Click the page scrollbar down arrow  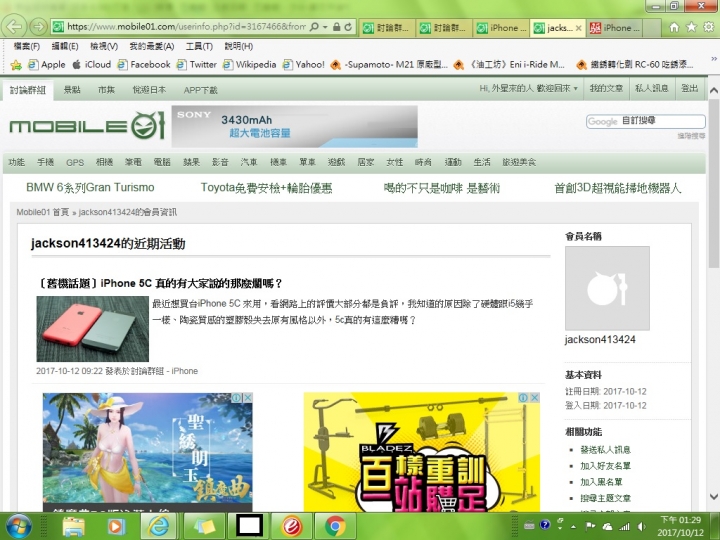click(714, 496)
